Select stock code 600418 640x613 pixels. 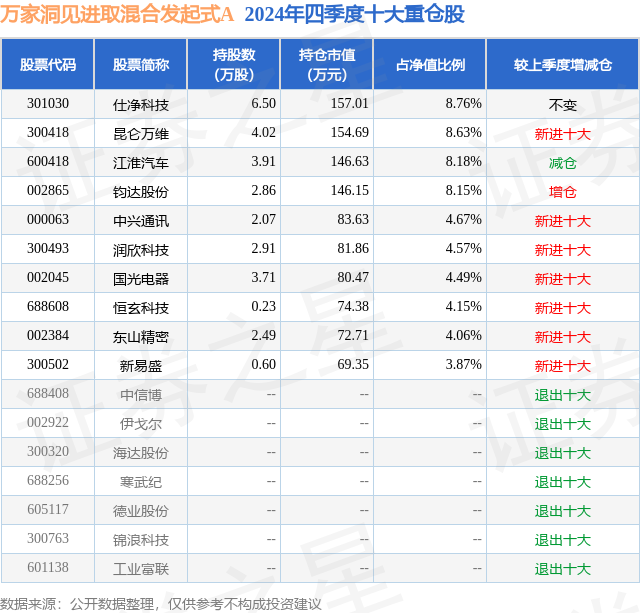coord(48,162)
